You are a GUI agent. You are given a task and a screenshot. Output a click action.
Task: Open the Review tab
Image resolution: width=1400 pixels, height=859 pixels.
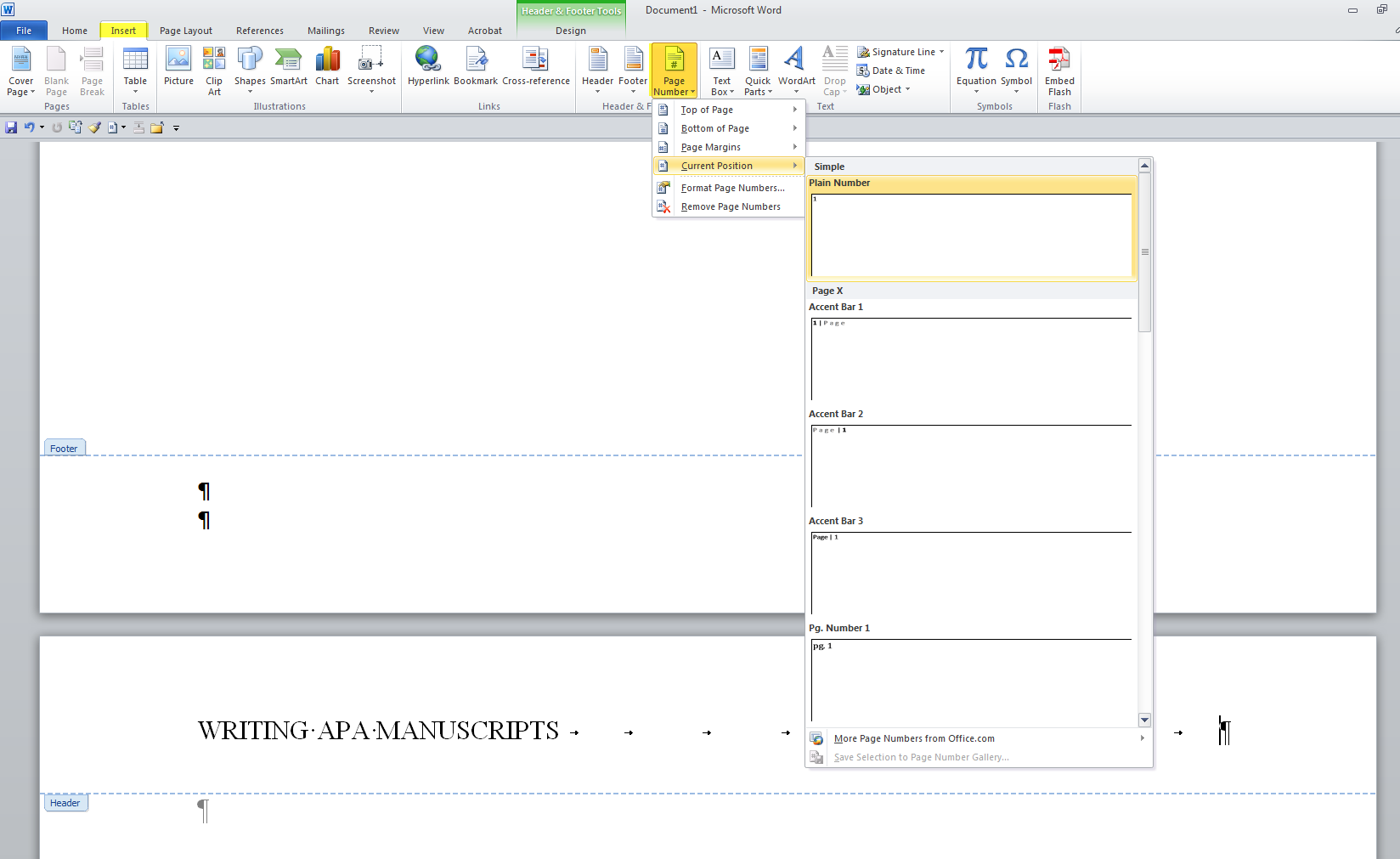pos(384,31)
